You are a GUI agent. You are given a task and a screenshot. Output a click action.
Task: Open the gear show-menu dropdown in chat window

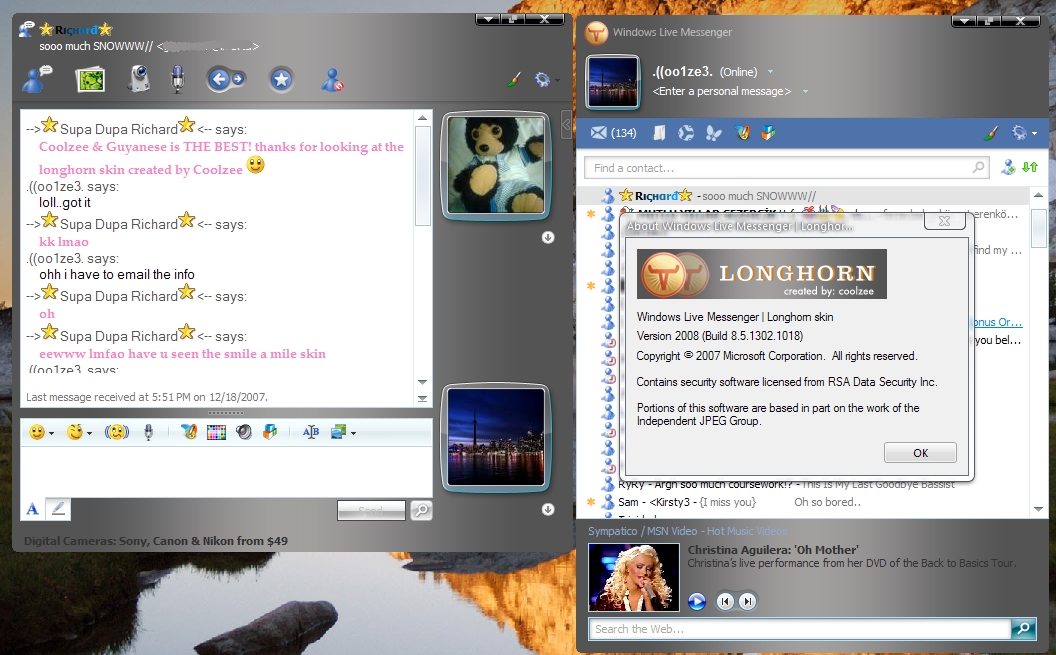(546, 80)
